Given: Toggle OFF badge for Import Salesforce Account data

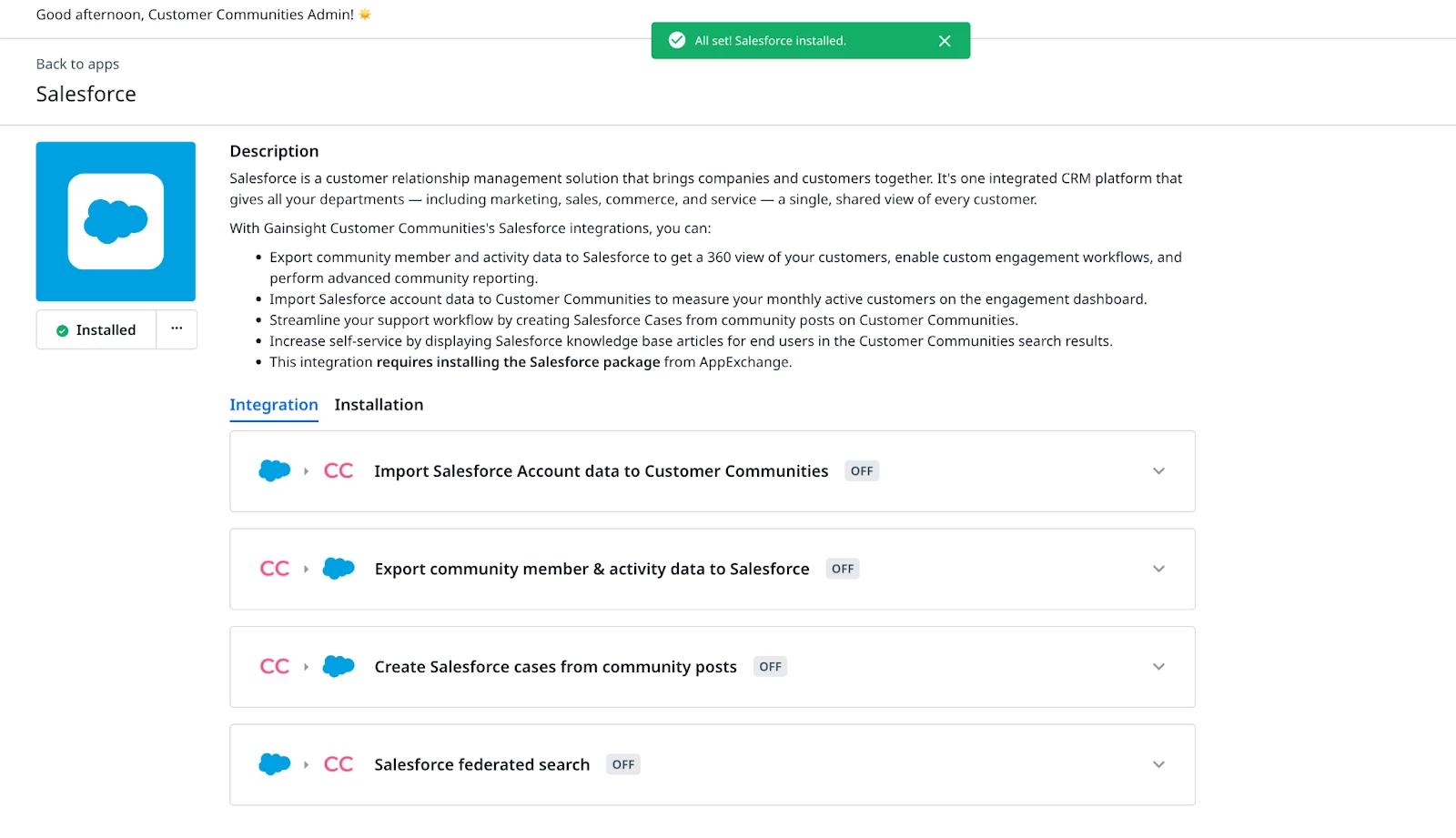Looking at the screenshot, I should point(862,471).
